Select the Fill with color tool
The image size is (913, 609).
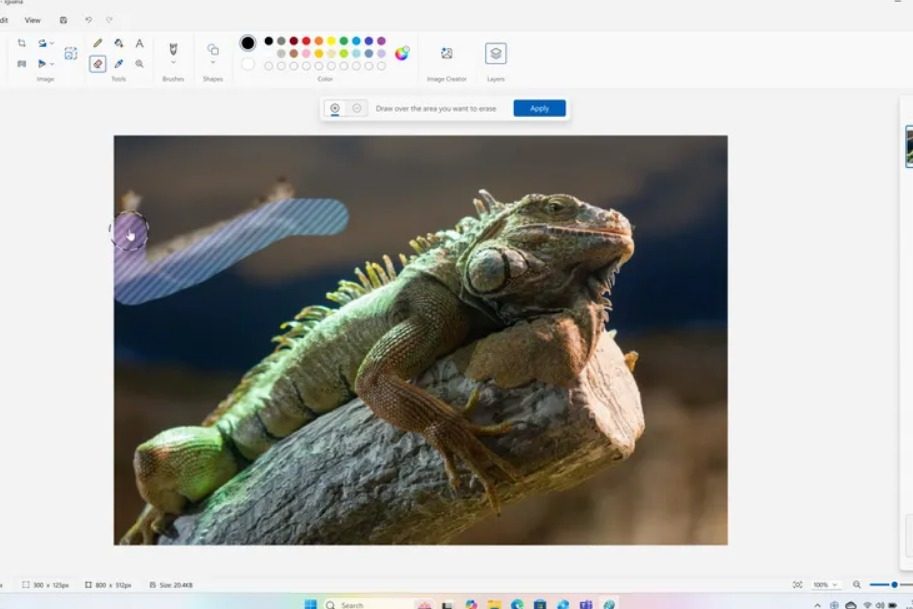click(119, 43)
